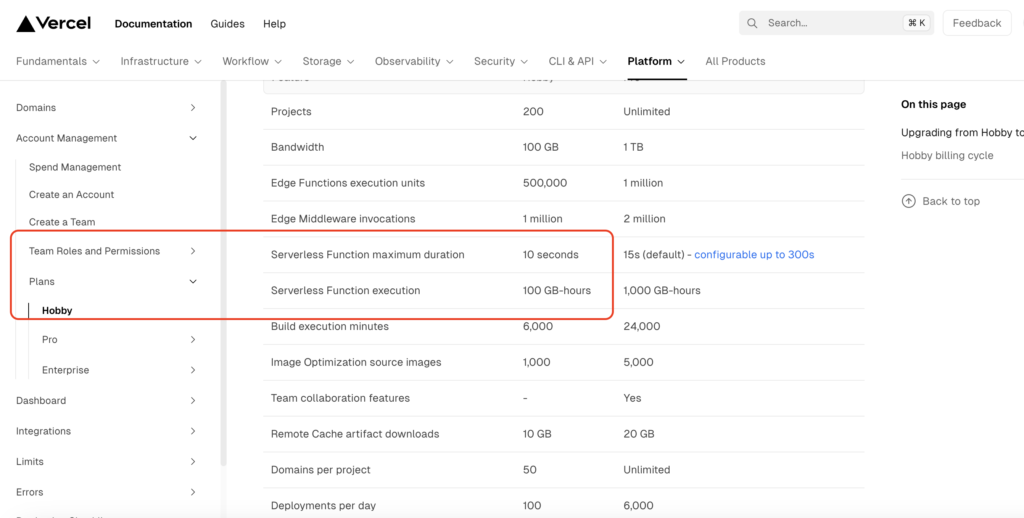The width and height of the screenshot is (1024, 518).
Task: Open the Help page in header
Action: (x=274, y=23)
